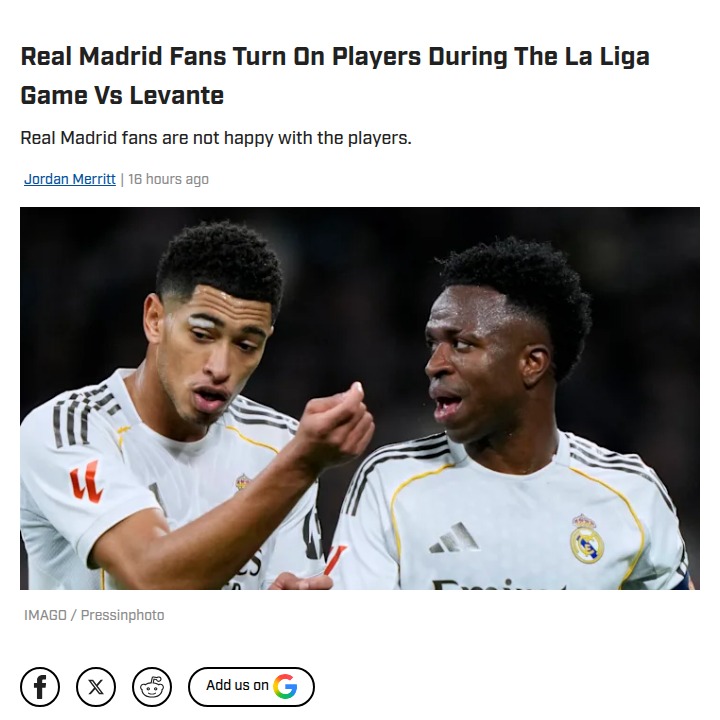
Task: Share the article on X
Action: [96, 686]
